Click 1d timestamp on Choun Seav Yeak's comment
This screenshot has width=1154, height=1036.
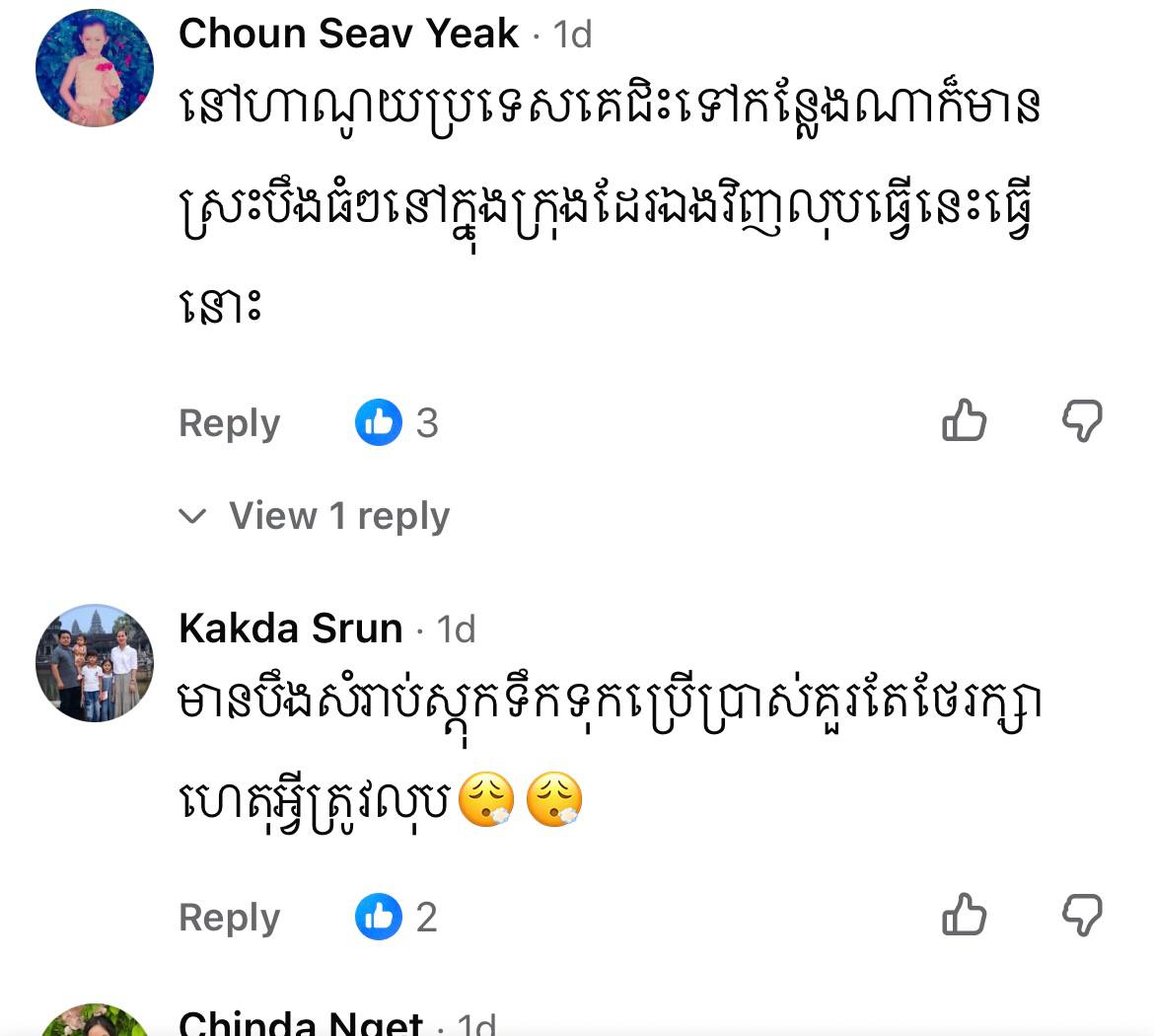(x=572, y=35)
